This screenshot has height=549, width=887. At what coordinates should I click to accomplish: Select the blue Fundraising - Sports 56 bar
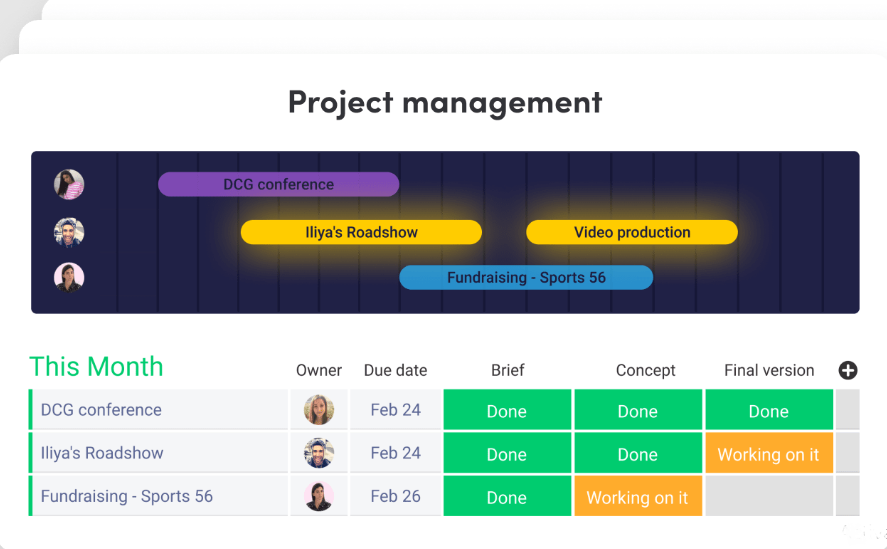point(526,277)
